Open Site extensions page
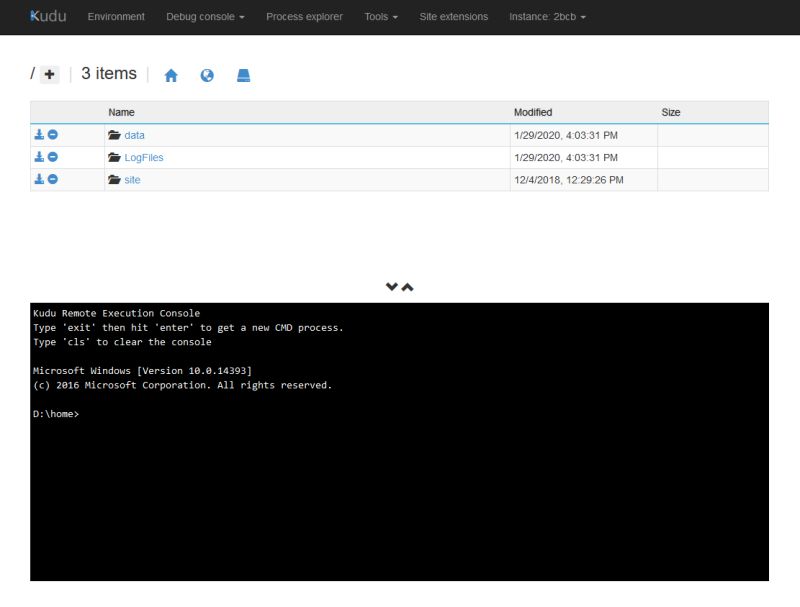 pos(454,17)
